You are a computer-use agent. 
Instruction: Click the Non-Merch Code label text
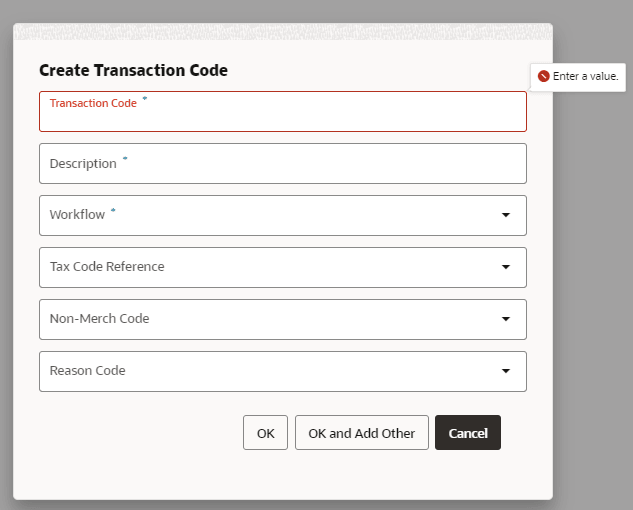[x=99, y=319]
